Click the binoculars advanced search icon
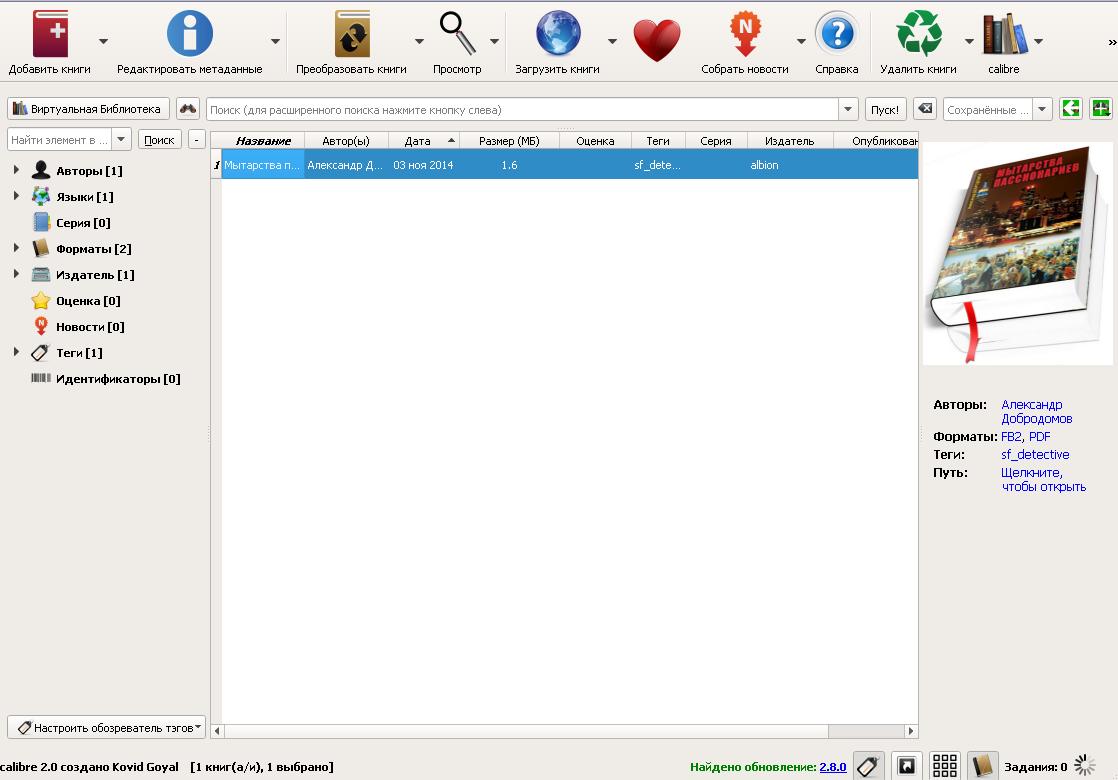The width and height of the screenshot is (1118, 780). pos(188,109)
